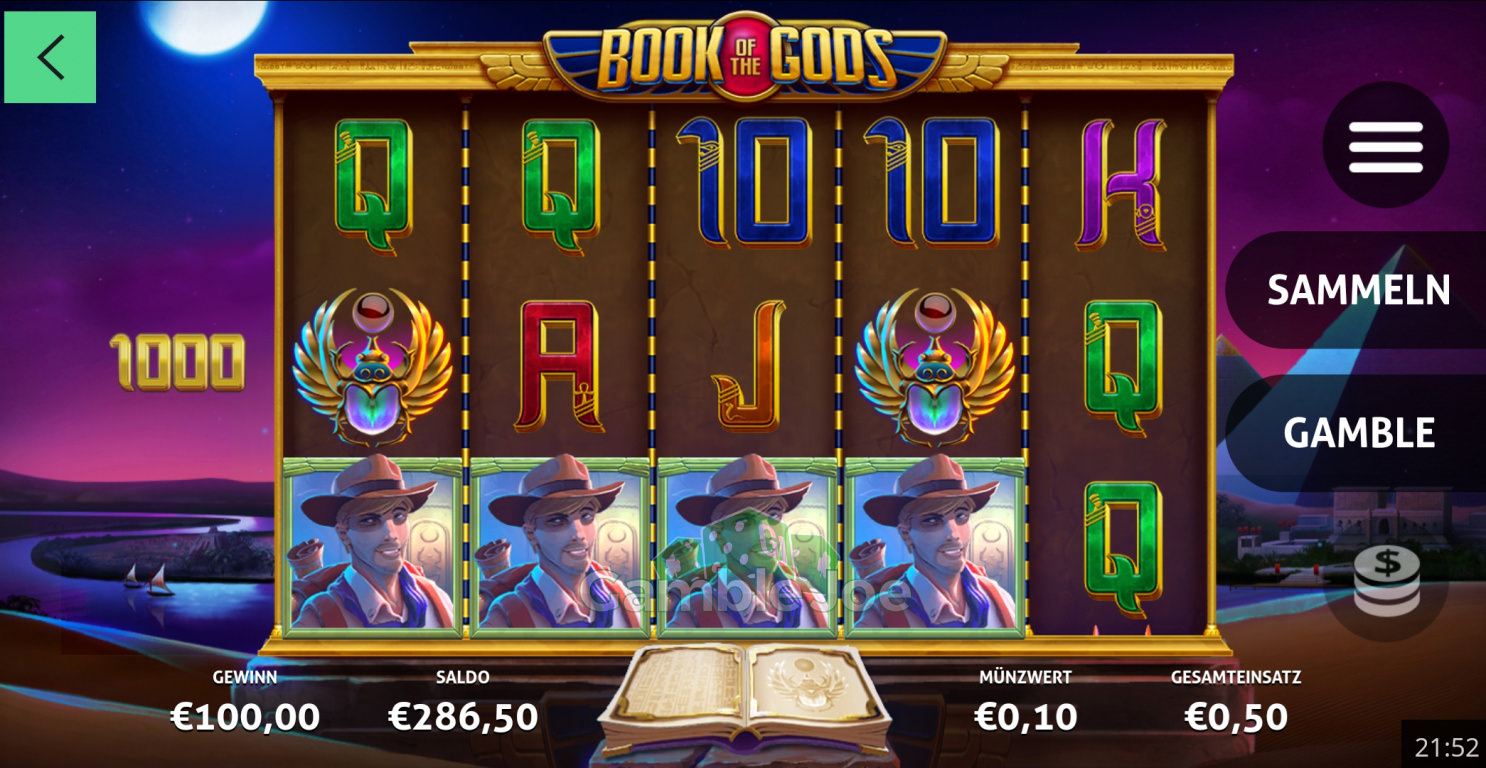
Task: Tap the red A symbol
Action: pyautogui.click(x=559, y=366)
